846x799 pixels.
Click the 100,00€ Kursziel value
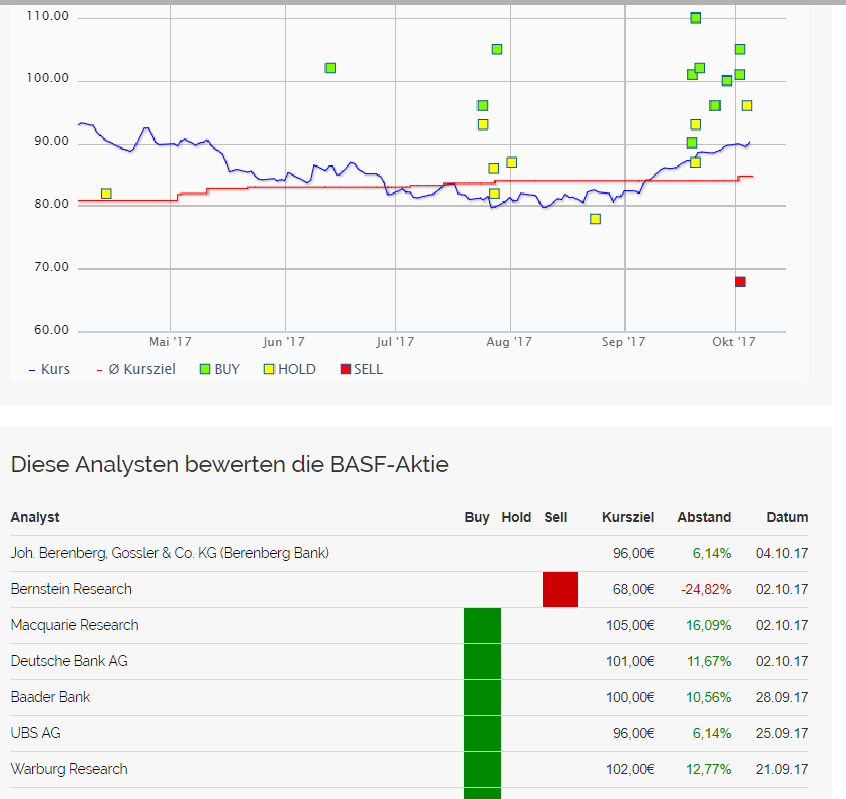pyautogui.click(x=630, y=697)
